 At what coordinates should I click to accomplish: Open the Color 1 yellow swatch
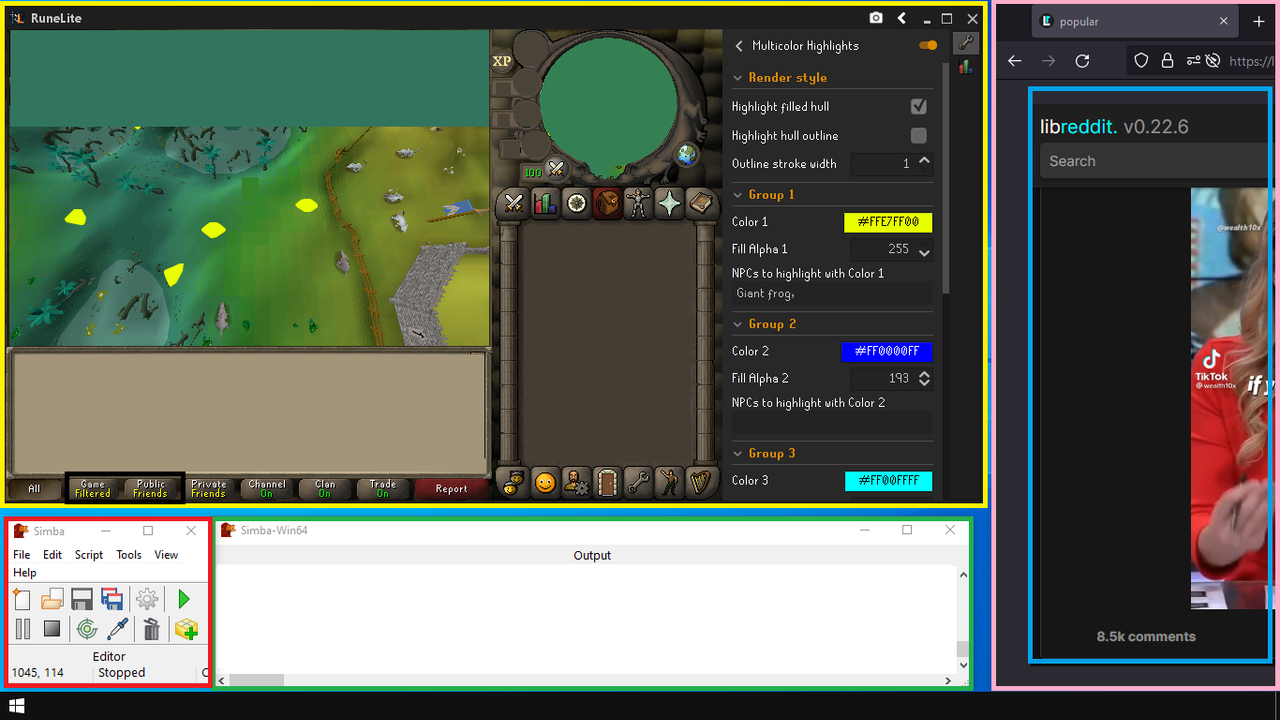click(888, 222)
